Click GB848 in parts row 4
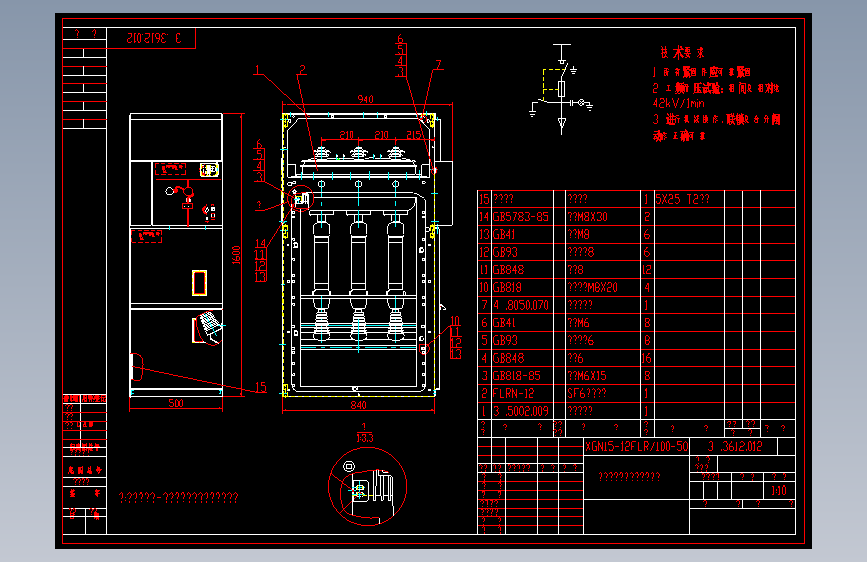 click(x=508, y=358)
